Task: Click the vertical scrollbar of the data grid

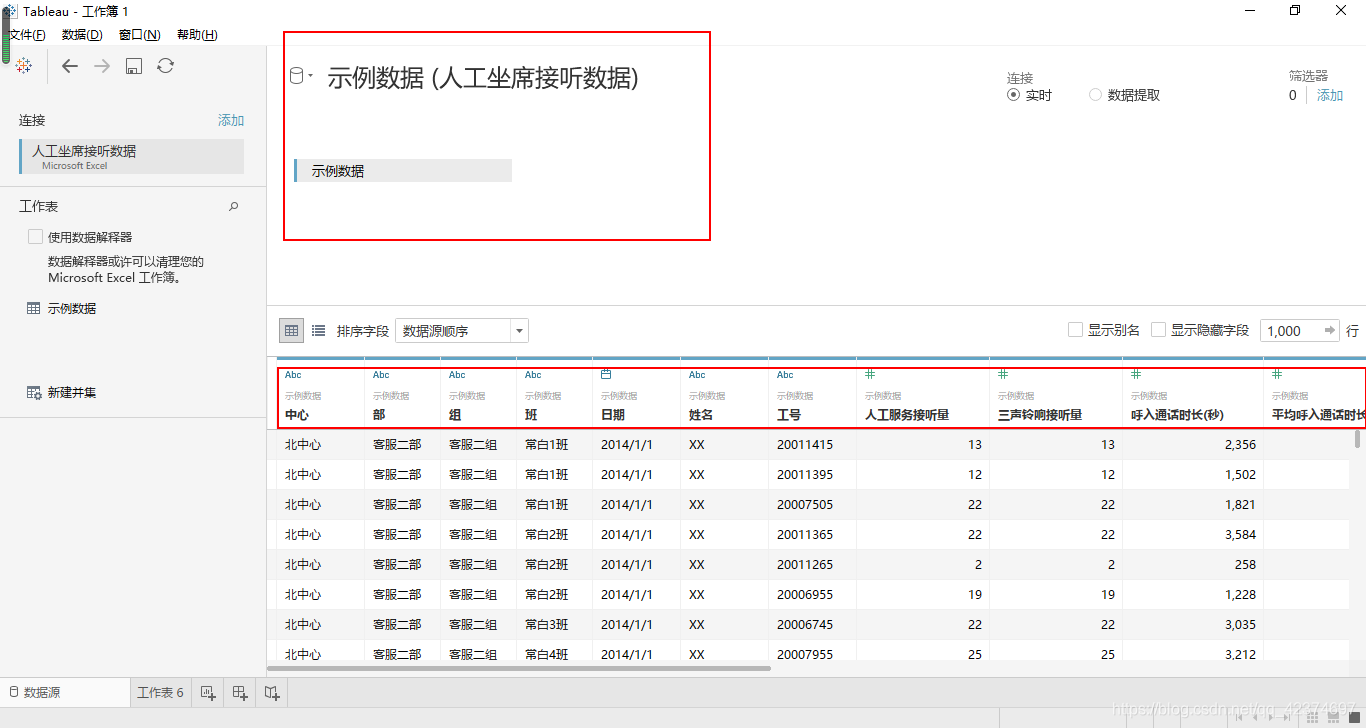Action: (1357, 439)
